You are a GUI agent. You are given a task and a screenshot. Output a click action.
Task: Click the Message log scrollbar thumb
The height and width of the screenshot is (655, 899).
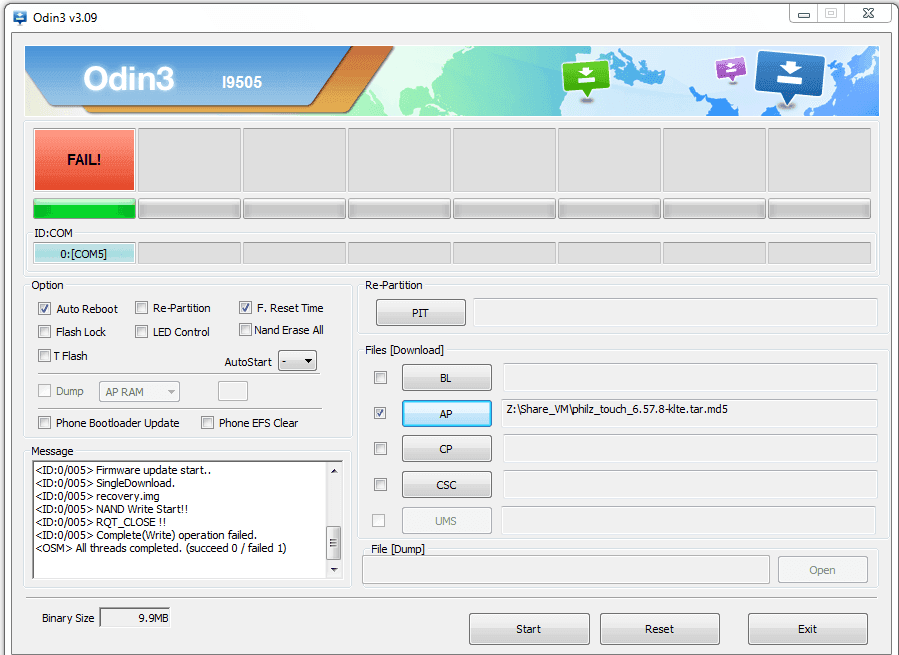[x=334, y=543]
